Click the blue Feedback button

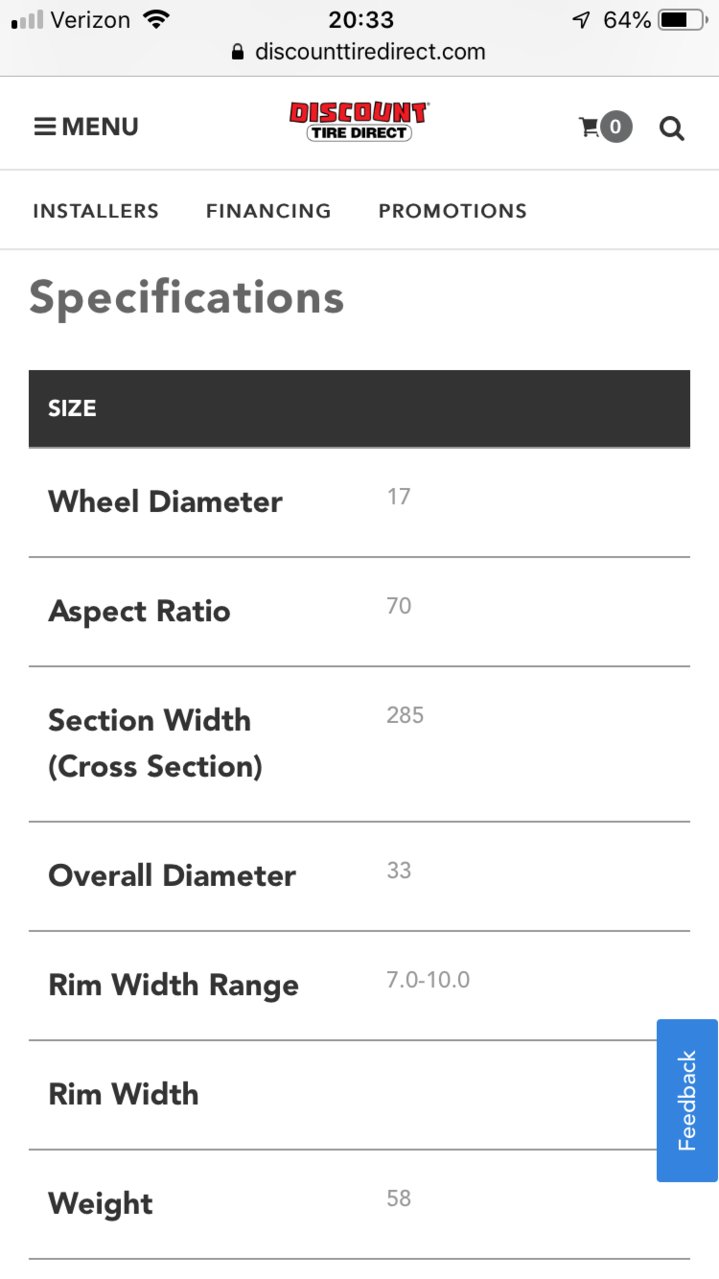[x=687, y=1100]
